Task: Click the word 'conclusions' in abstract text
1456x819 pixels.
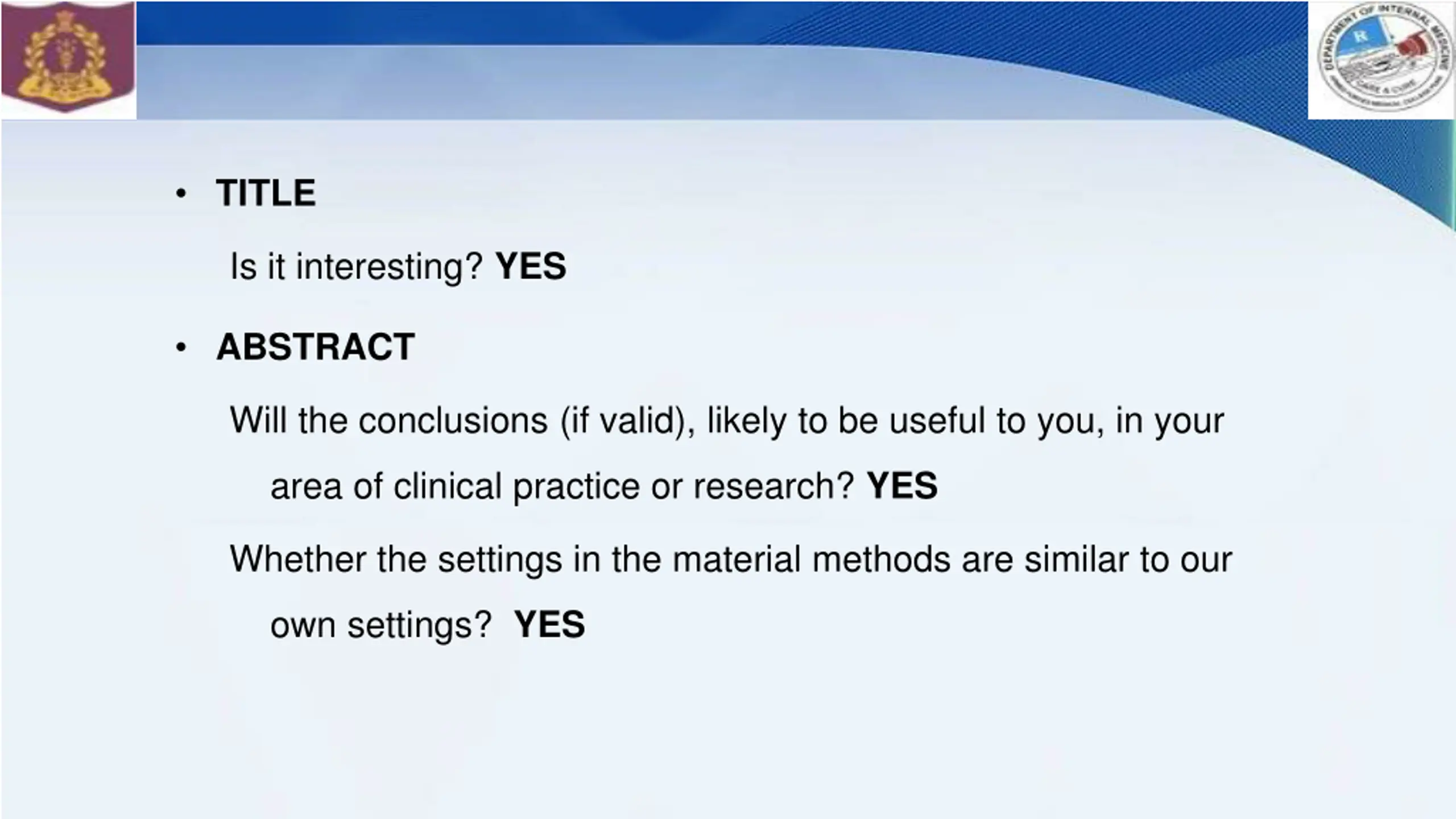Action: click(453, 421)
